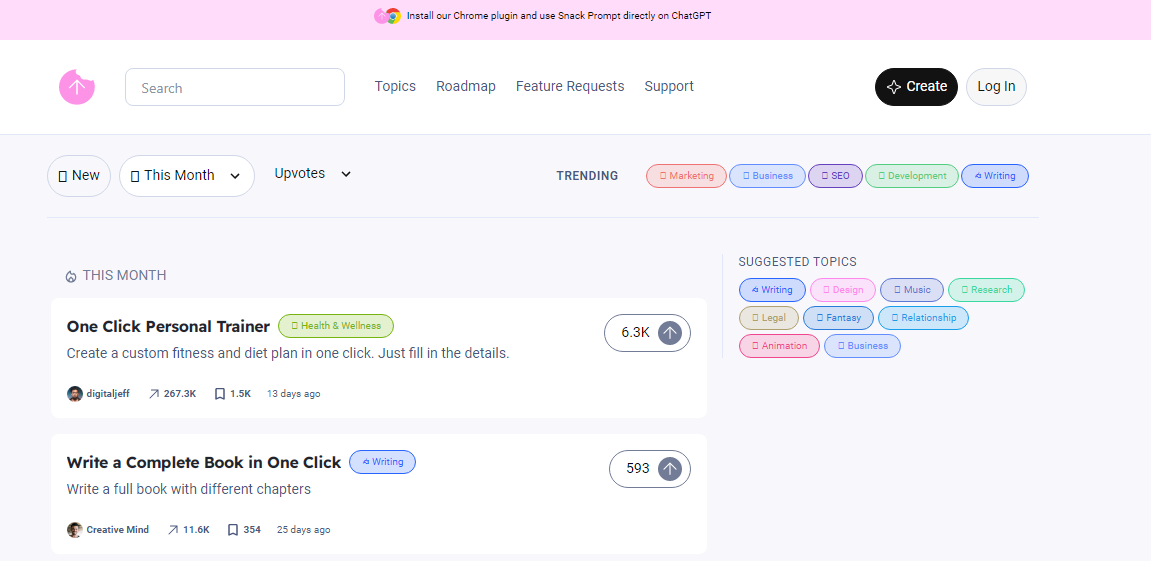Click the 6.3K upvote count
Viewport: 1151px width, 561px height.
point(636,333)
